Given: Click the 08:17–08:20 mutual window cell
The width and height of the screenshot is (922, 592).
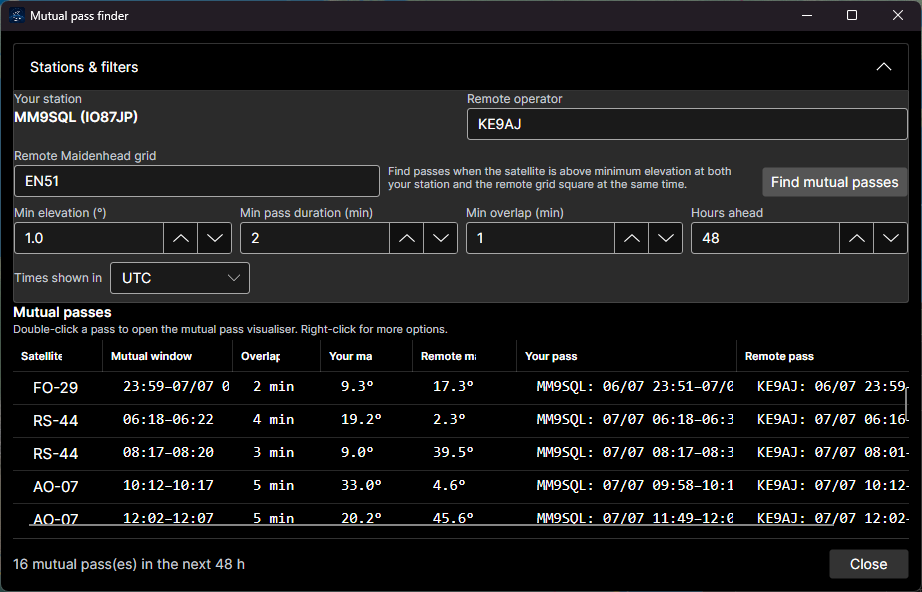Looking at the screenshot, I should tap(168, 452).
